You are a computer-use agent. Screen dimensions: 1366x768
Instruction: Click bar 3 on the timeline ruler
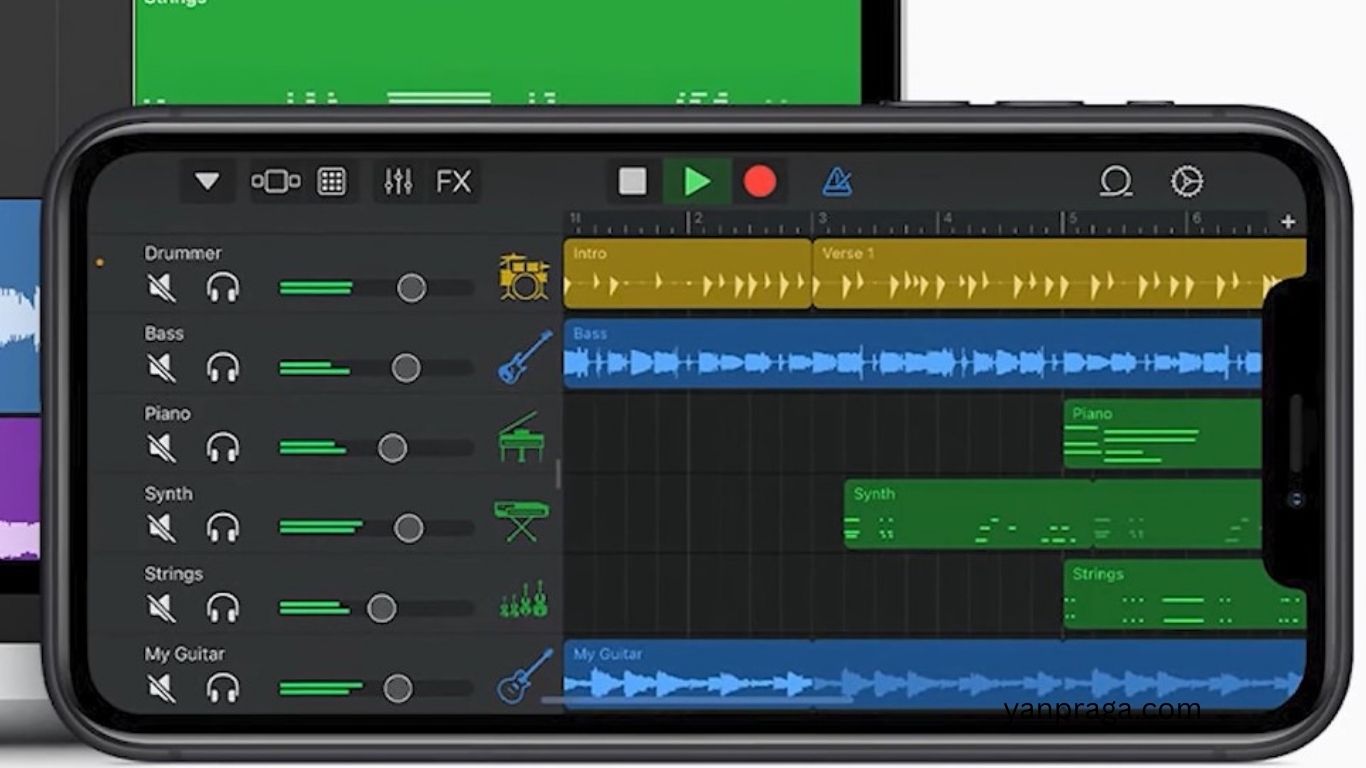(x=823, y=218)
